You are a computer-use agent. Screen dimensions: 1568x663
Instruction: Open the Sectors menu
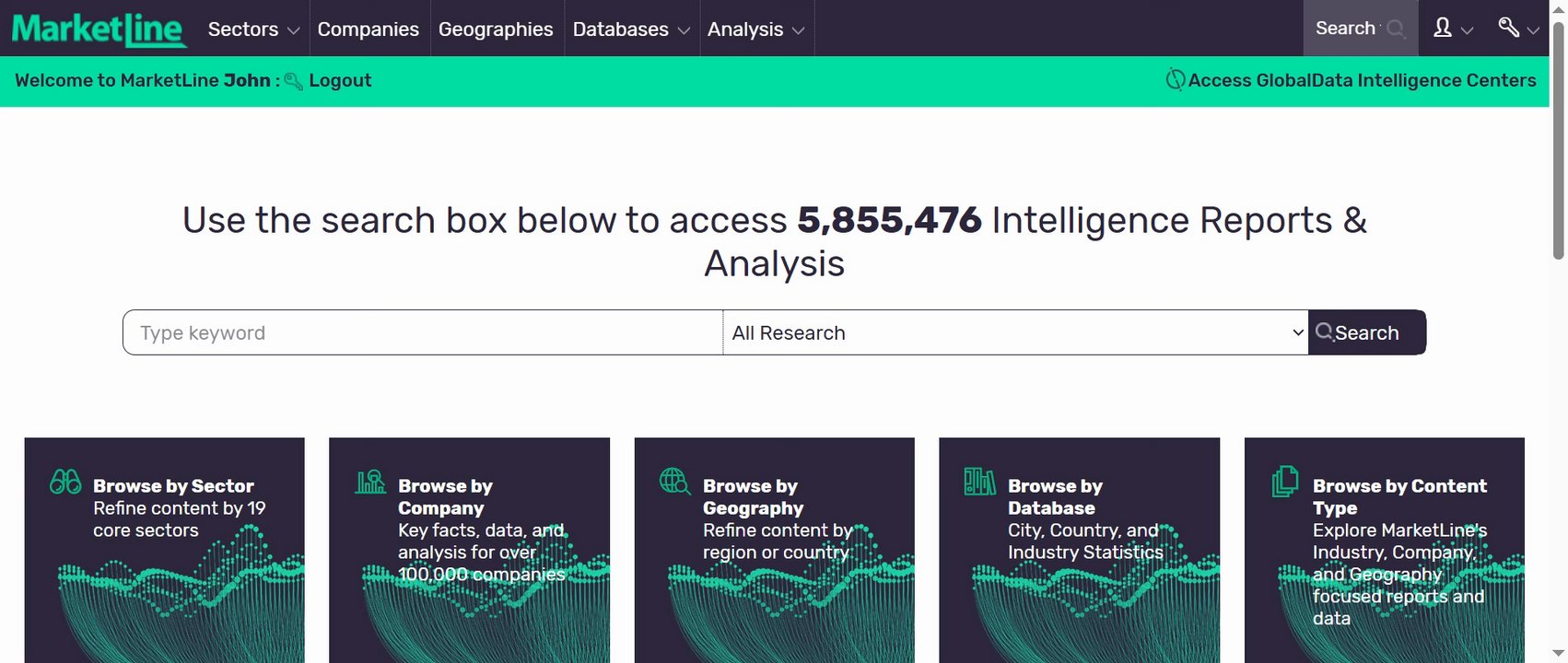(x=243, y=29)
